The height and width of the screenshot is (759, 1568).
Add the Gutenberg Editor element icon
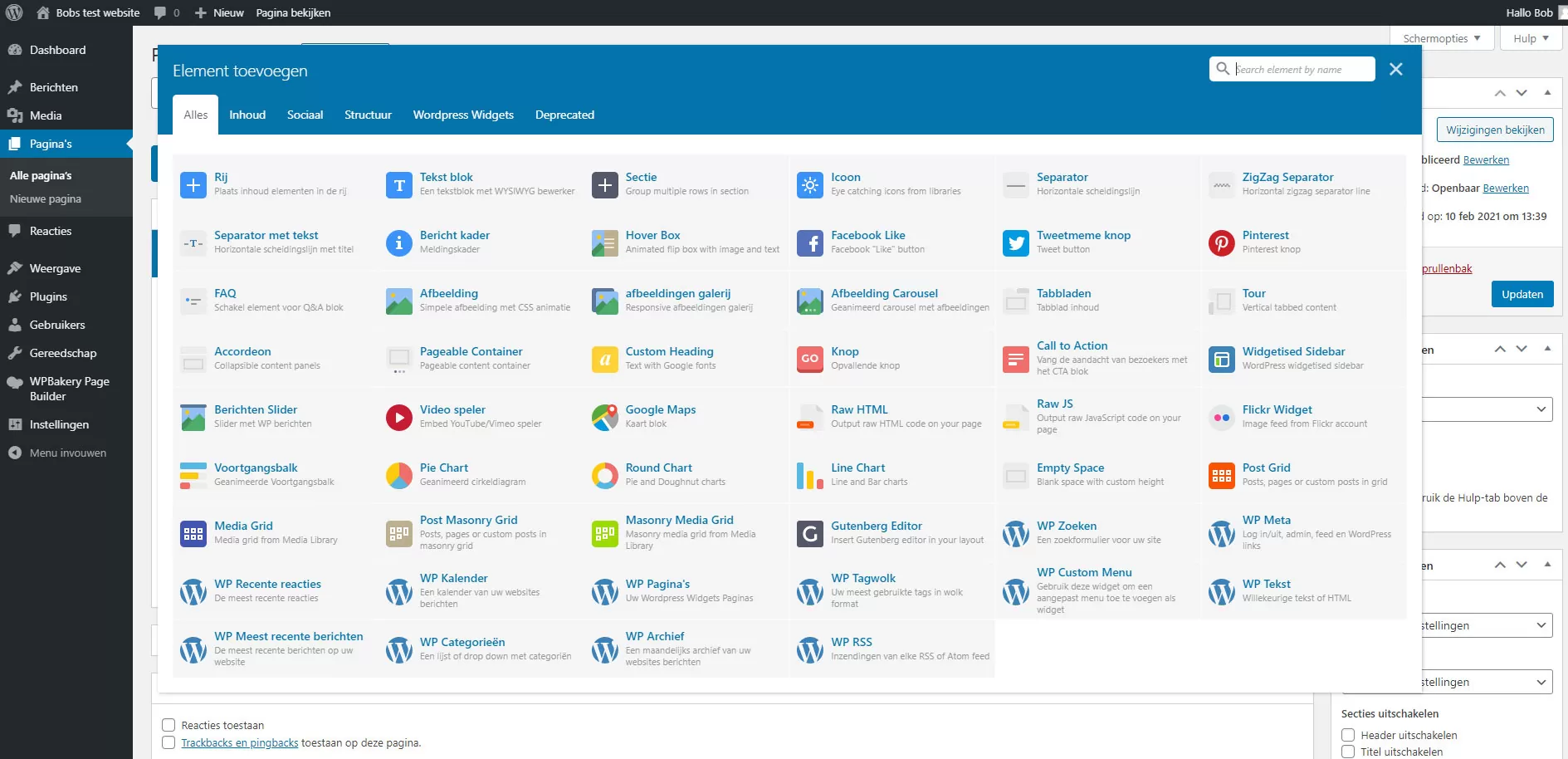(x=809, y=533)
